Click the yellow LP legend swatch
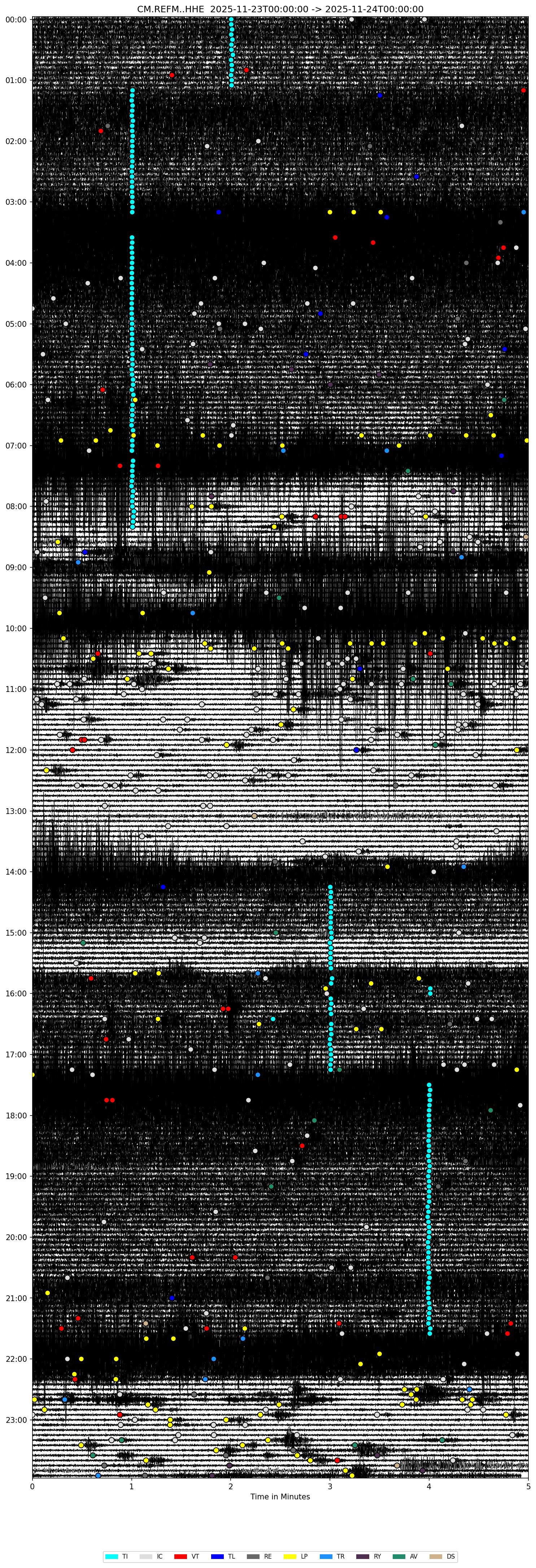Screen dimensions: 536x1568 pyautogui.click(x=289, y=1556)
